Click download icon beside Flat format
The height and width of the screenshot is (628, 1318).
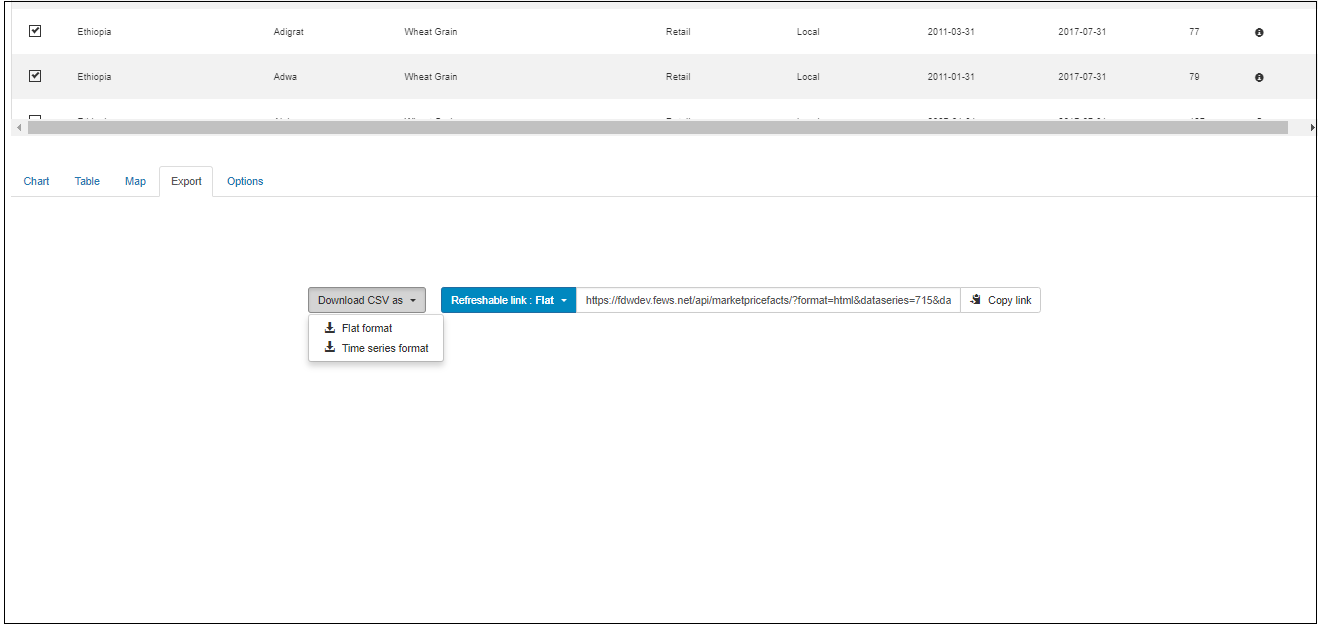click(x=330, y=328)
